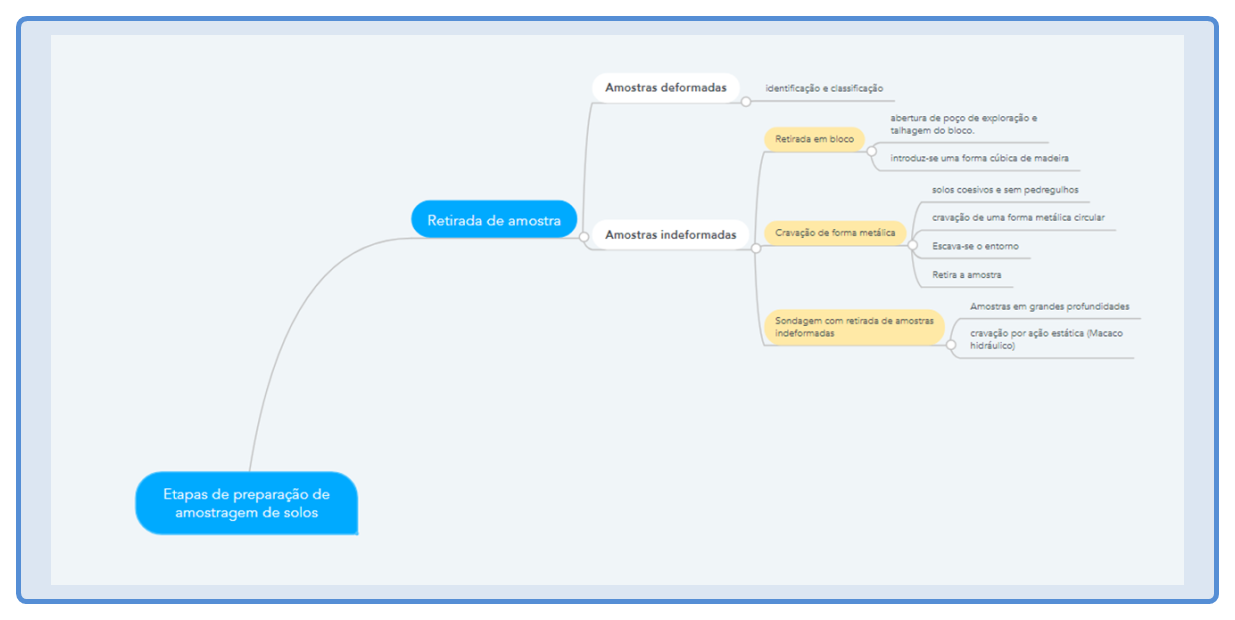This screenshot has height=620, width=1235.
Task: Collapse the Cravação de forma metálica circle
Action: coord(912,244)
